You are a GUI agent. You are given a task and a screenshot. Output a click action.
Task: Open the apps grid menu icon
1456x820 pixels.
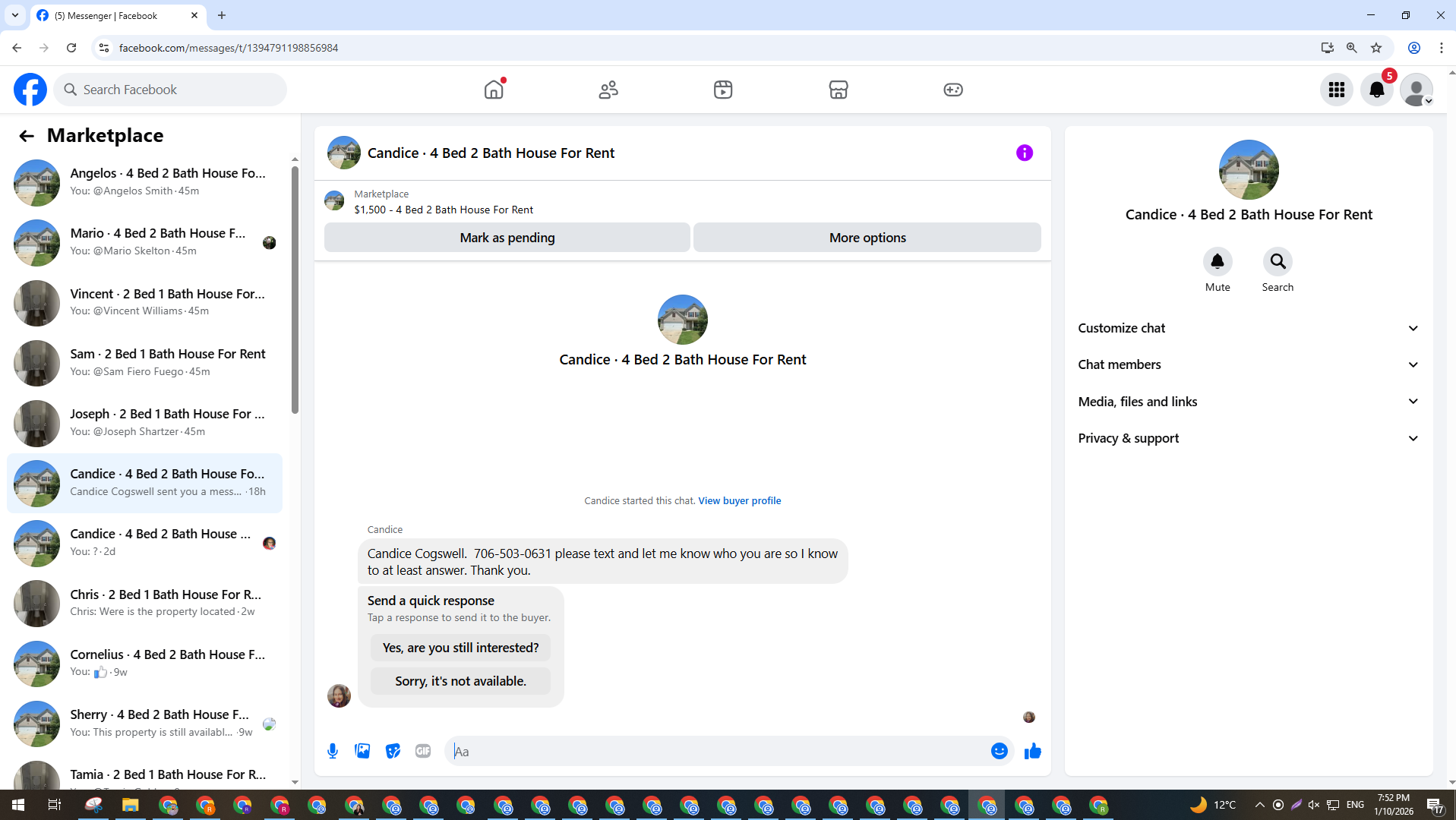point(1337,90)
